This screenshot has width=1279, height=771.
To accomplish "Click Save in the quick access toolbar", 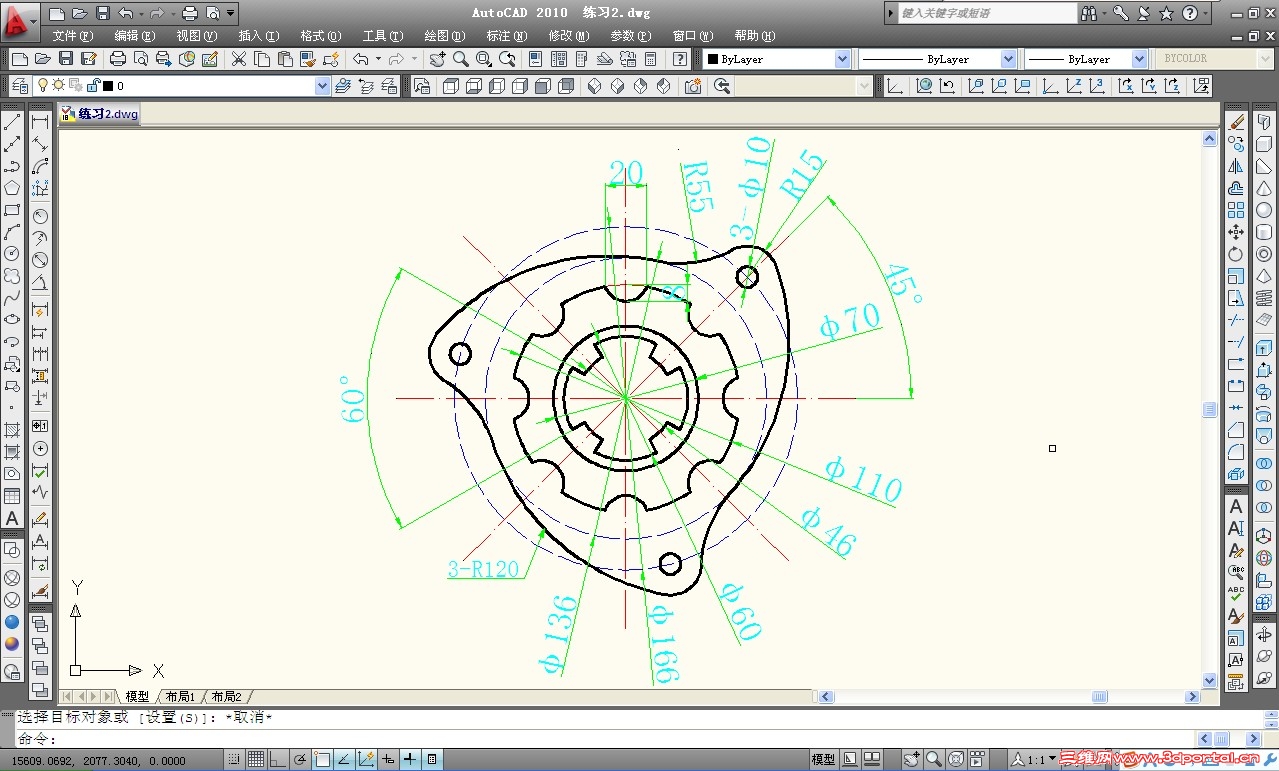I will point(102,14).
